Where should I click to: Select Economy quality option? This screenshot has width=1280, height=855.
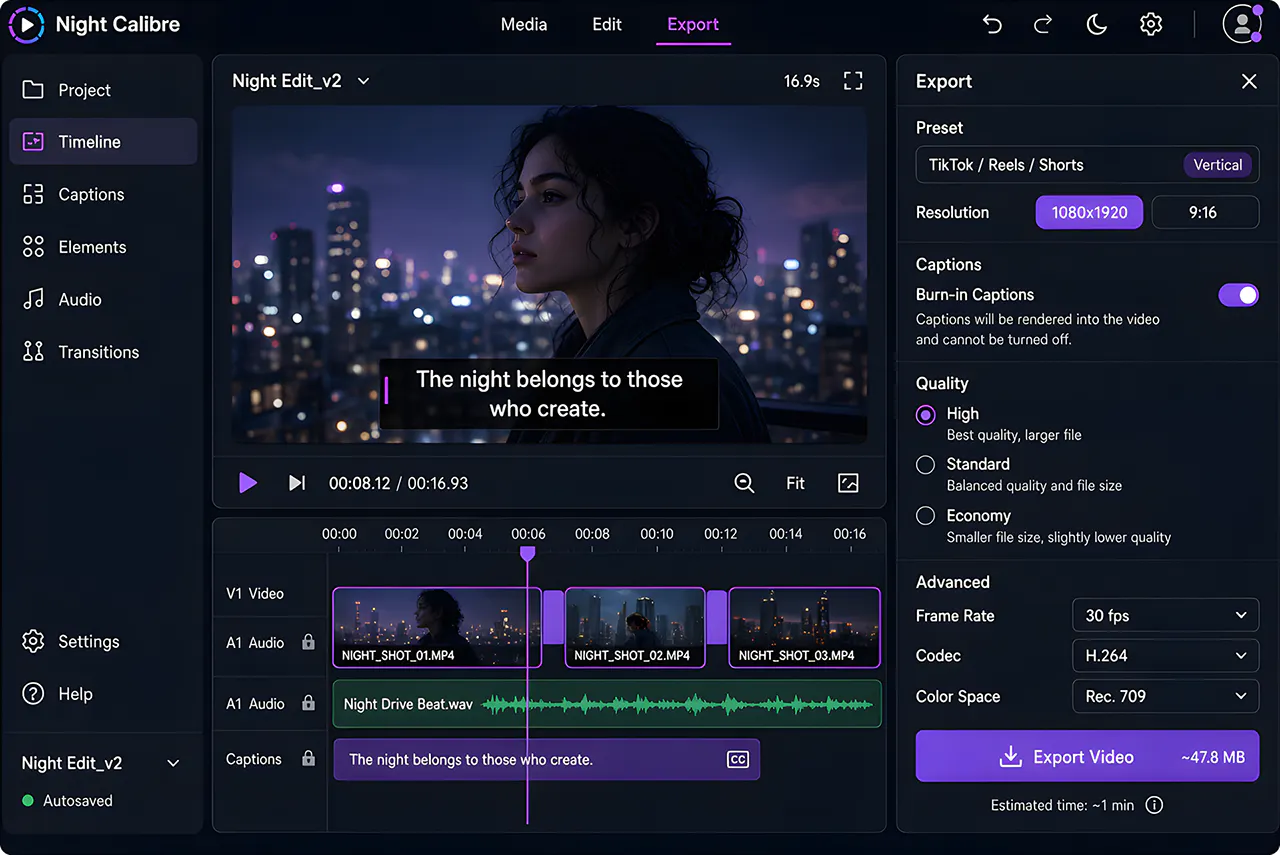(926, 516)
